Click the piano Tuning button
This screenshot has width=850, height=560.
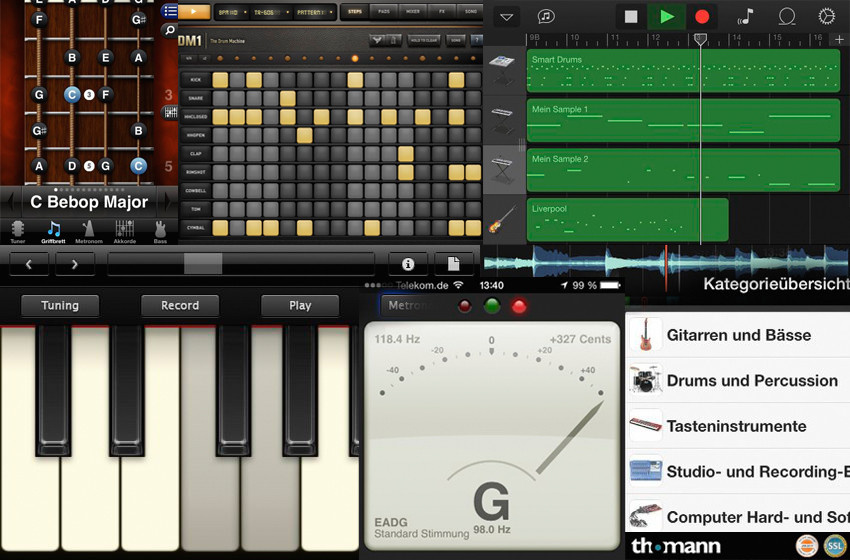point(60,306)
